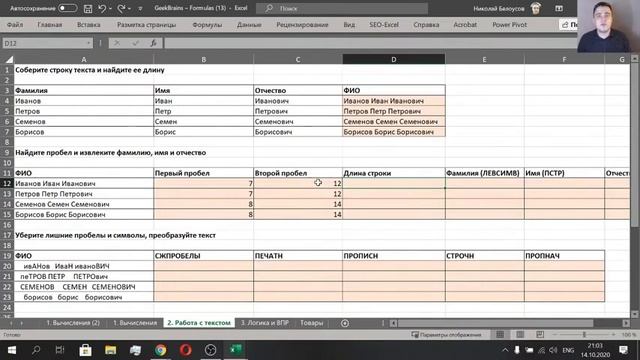Add a new sheet with plus icon

(345, 323)
